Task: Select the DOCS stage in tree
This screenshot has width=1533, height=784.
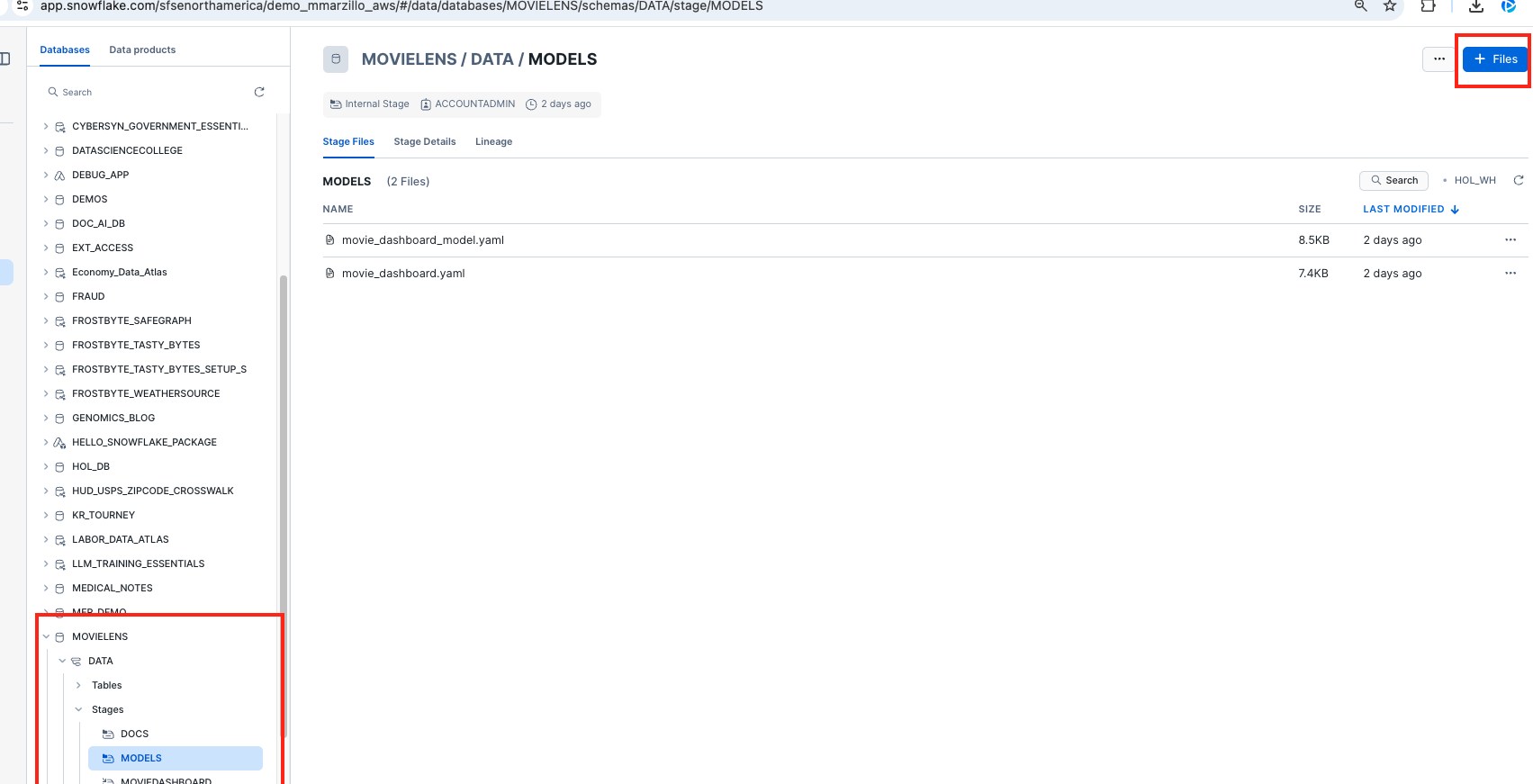Action: point(135,734)
